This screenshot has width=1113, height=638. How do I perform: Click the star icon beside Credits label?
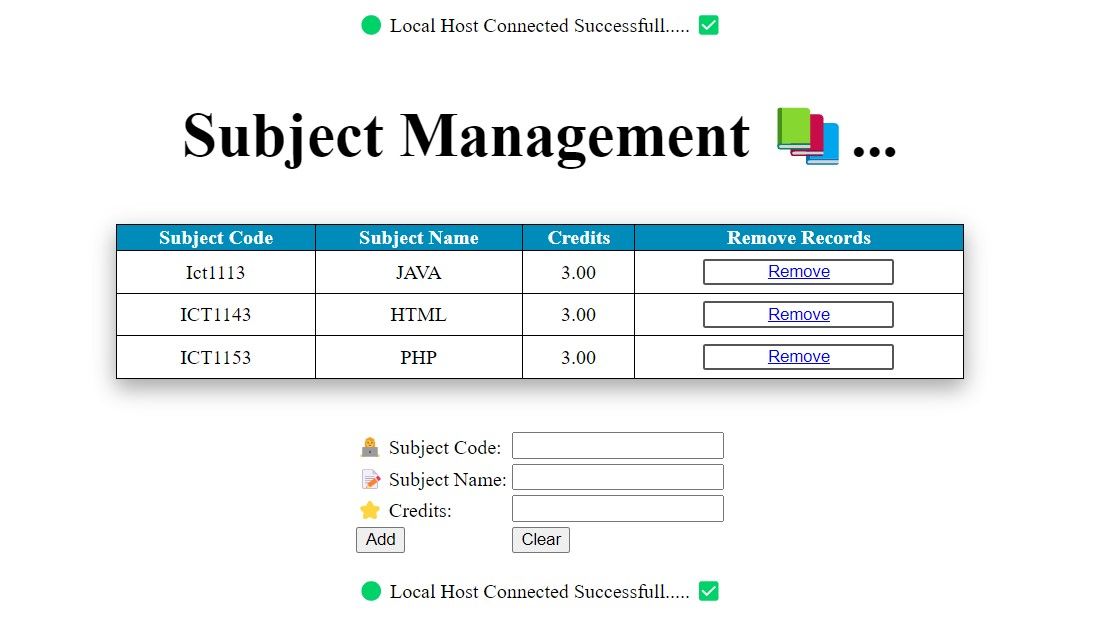[x=369, y=510]
